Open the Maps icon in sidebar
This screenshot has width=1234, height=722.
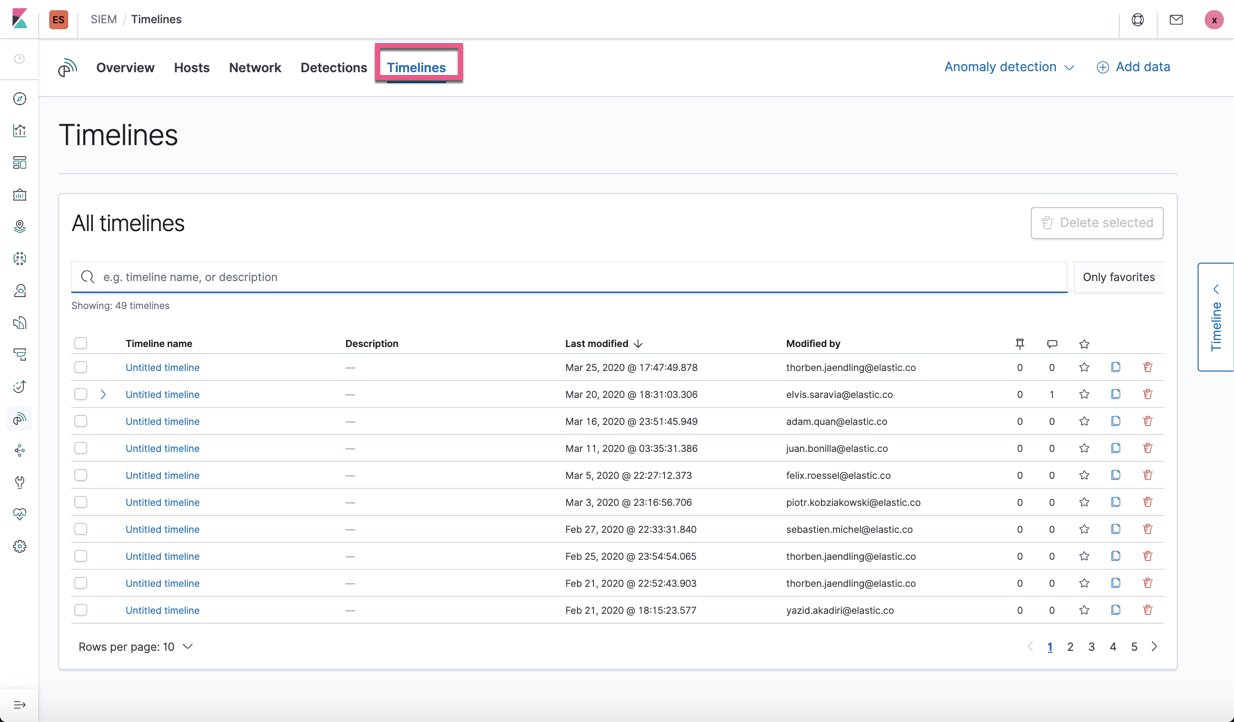tap(19, 227)
